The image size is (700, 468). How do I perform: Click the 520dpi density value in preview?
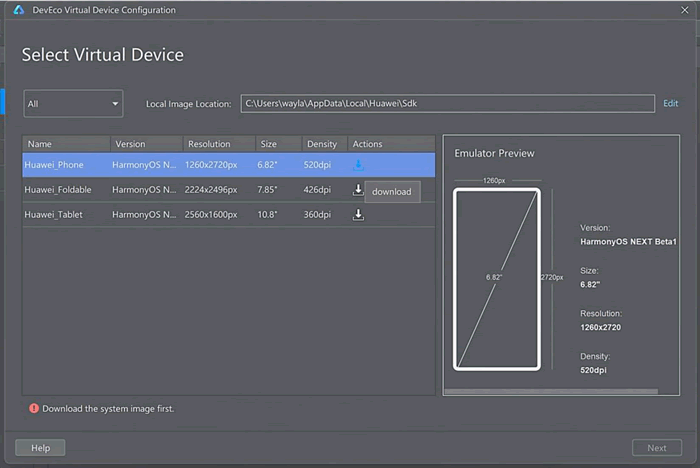[x=593, y=370]
